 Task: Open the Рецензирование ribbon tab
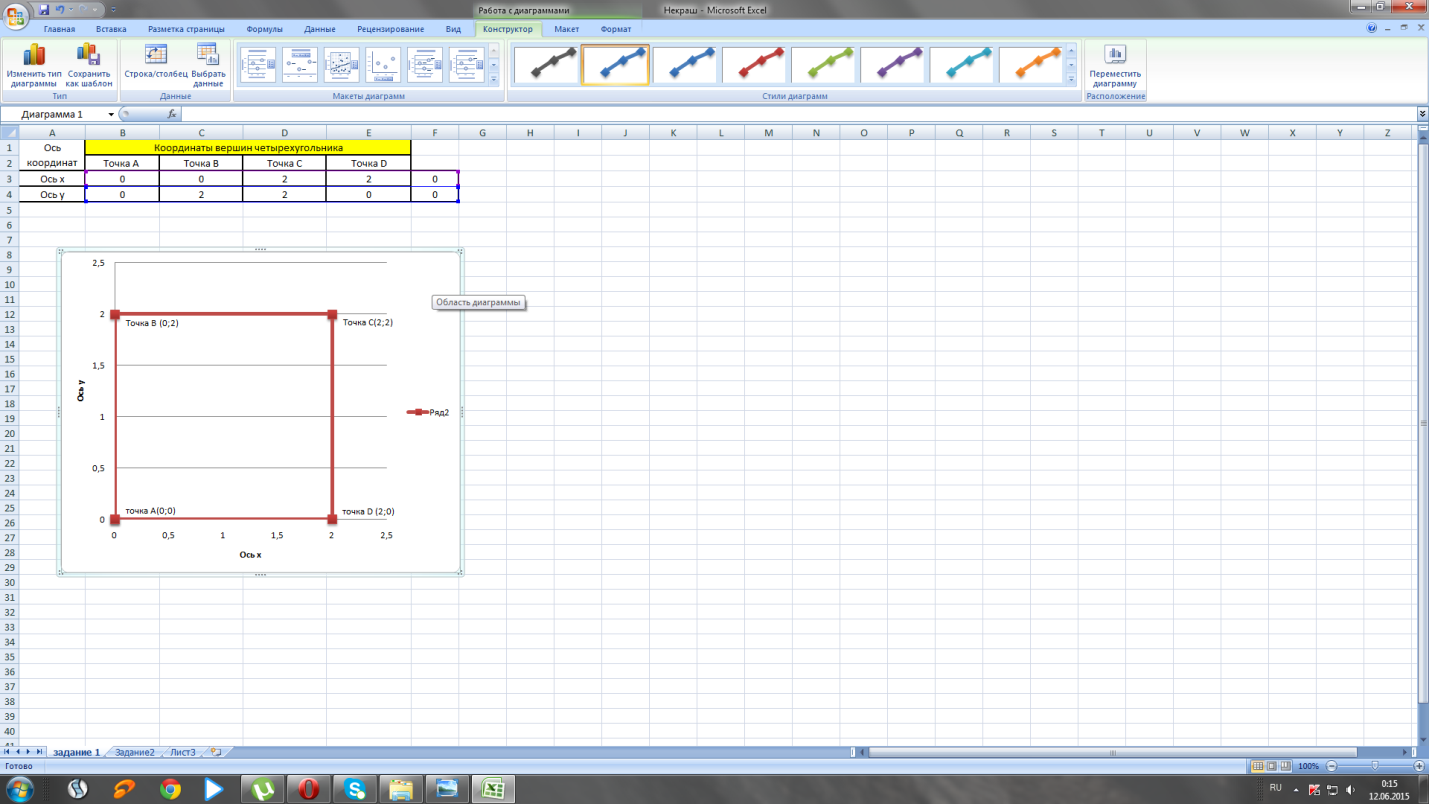[x=390, y=30]
